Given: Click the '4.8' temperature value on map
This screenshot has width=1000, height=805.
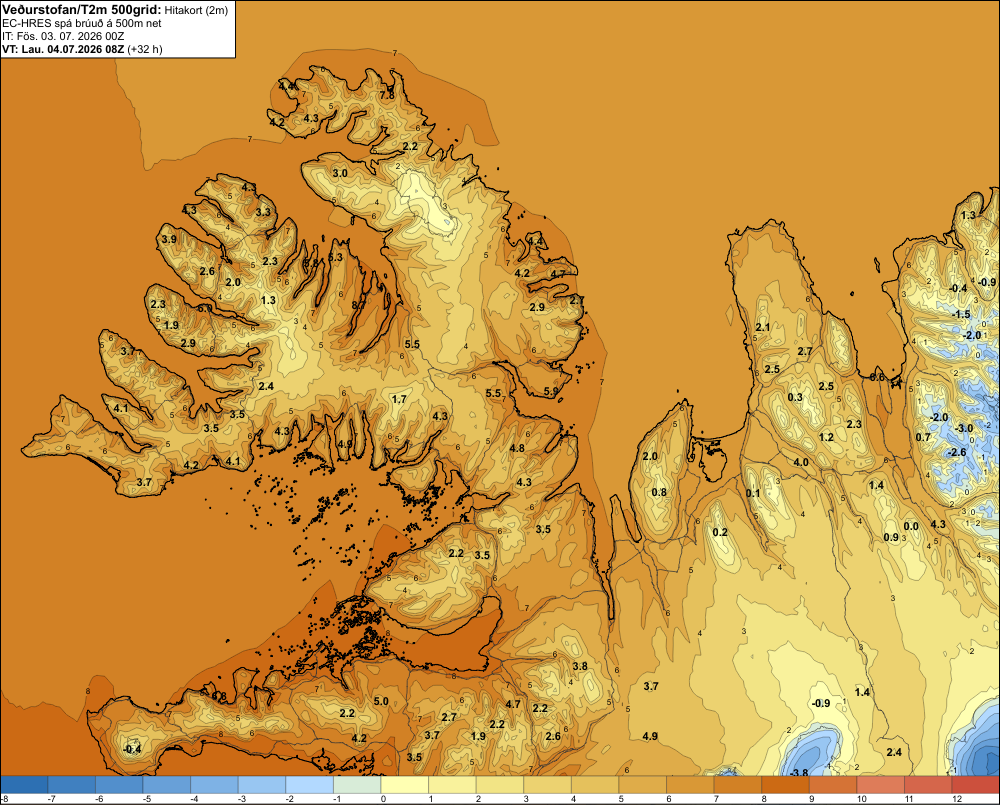Looking at the screenshot, I should point(517,448).
